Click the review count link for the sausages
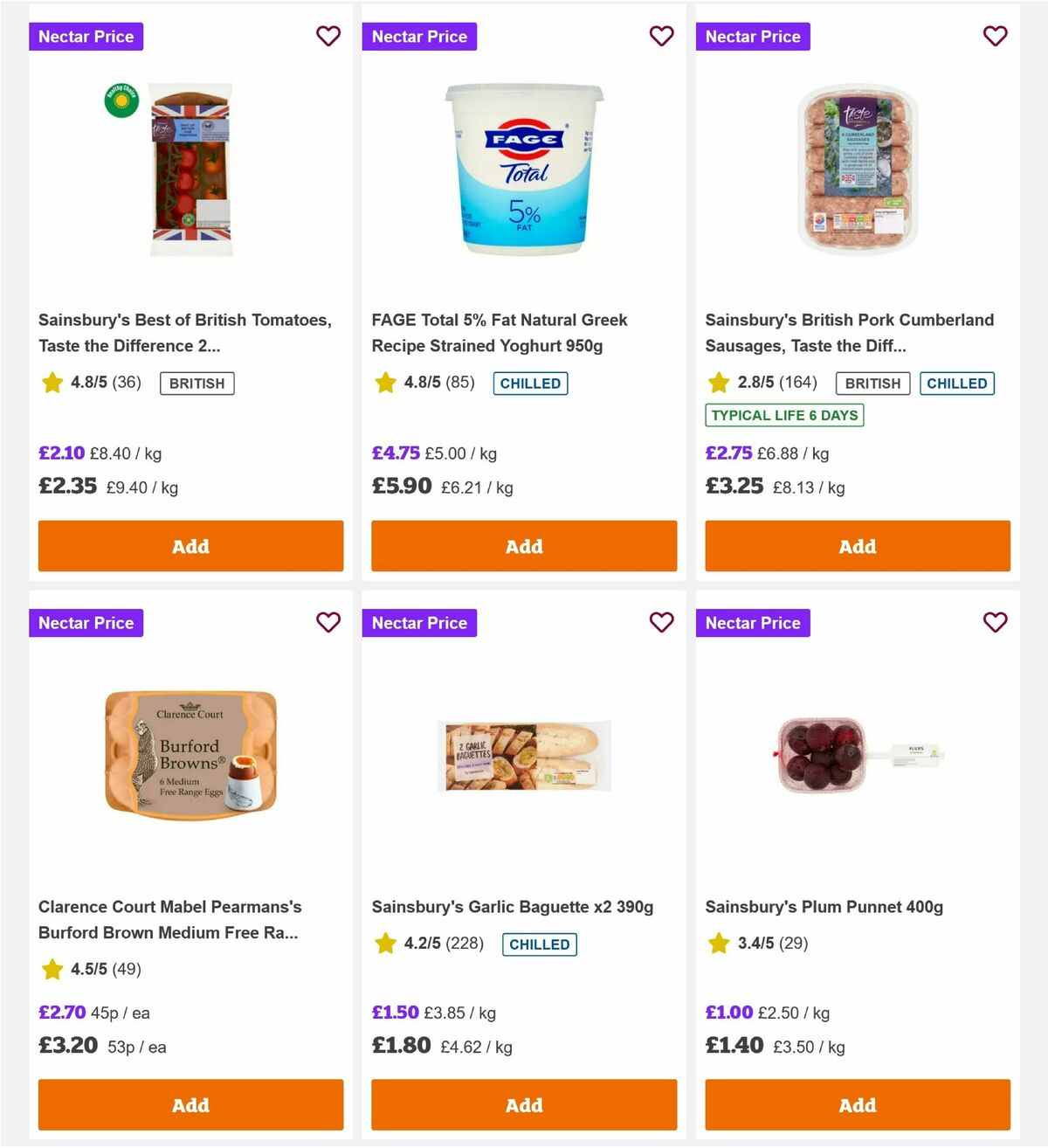This screenshot has height=1148, width=1048. (797, 383)
